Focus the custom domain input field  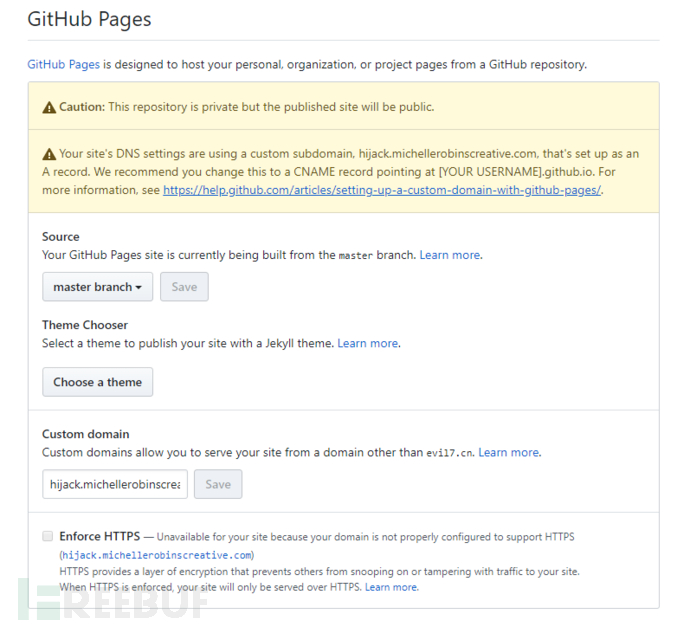click(x=115, y=484)
